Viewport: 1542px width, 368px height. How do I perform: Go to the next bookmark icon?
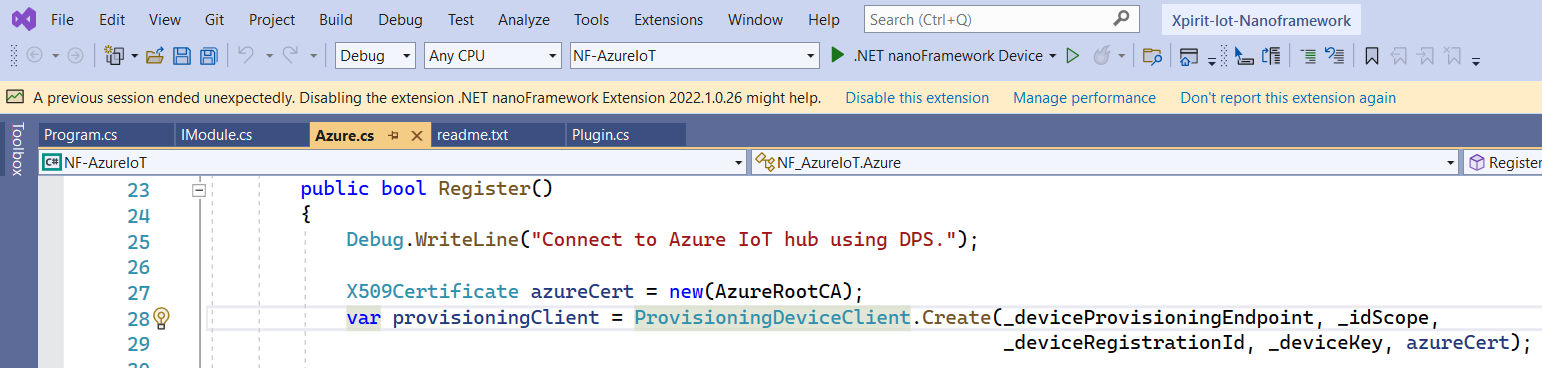(x=1426, y=56)
